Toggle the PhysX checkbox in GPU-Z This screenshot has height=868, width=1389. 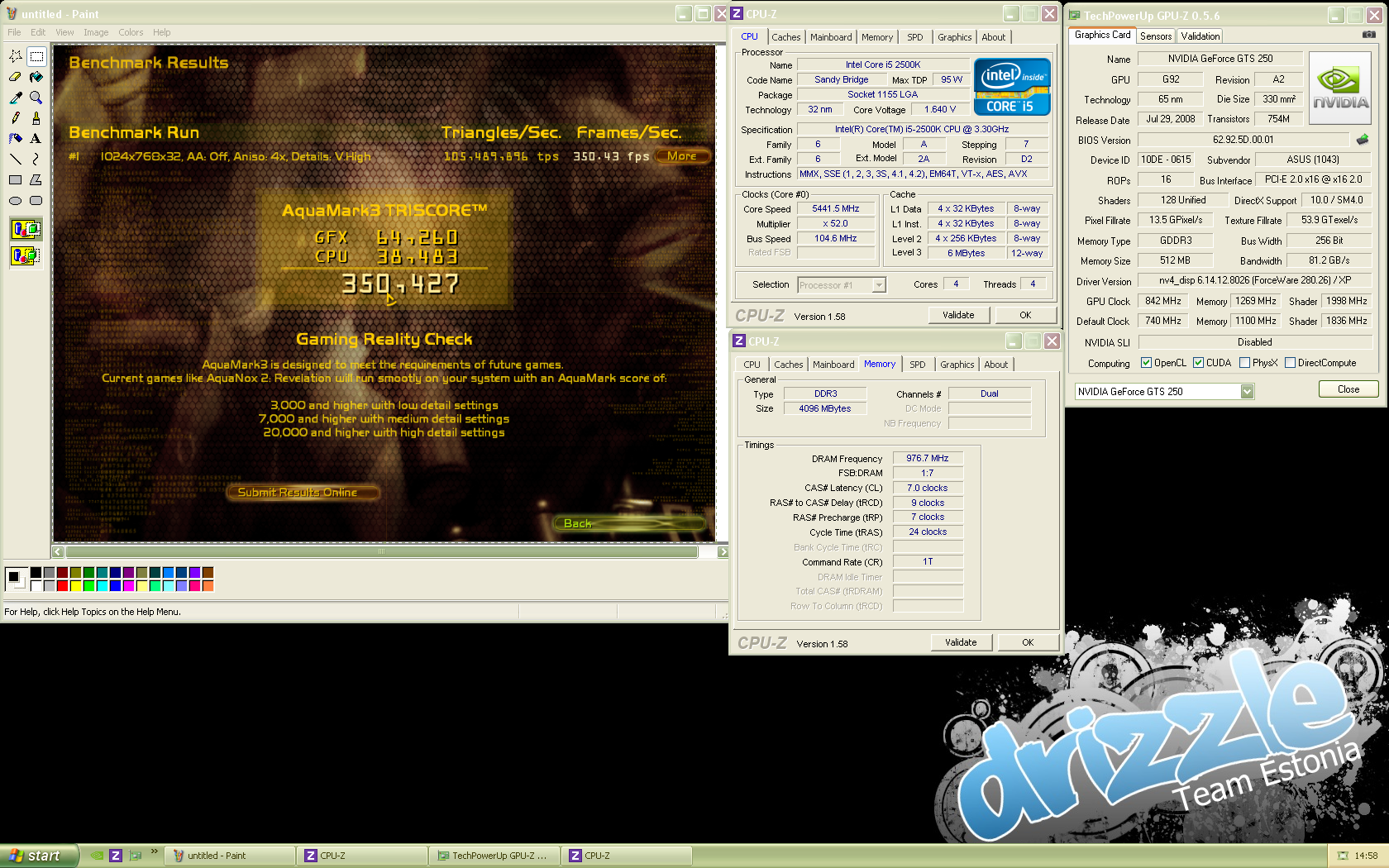(x=1244, y=363)
